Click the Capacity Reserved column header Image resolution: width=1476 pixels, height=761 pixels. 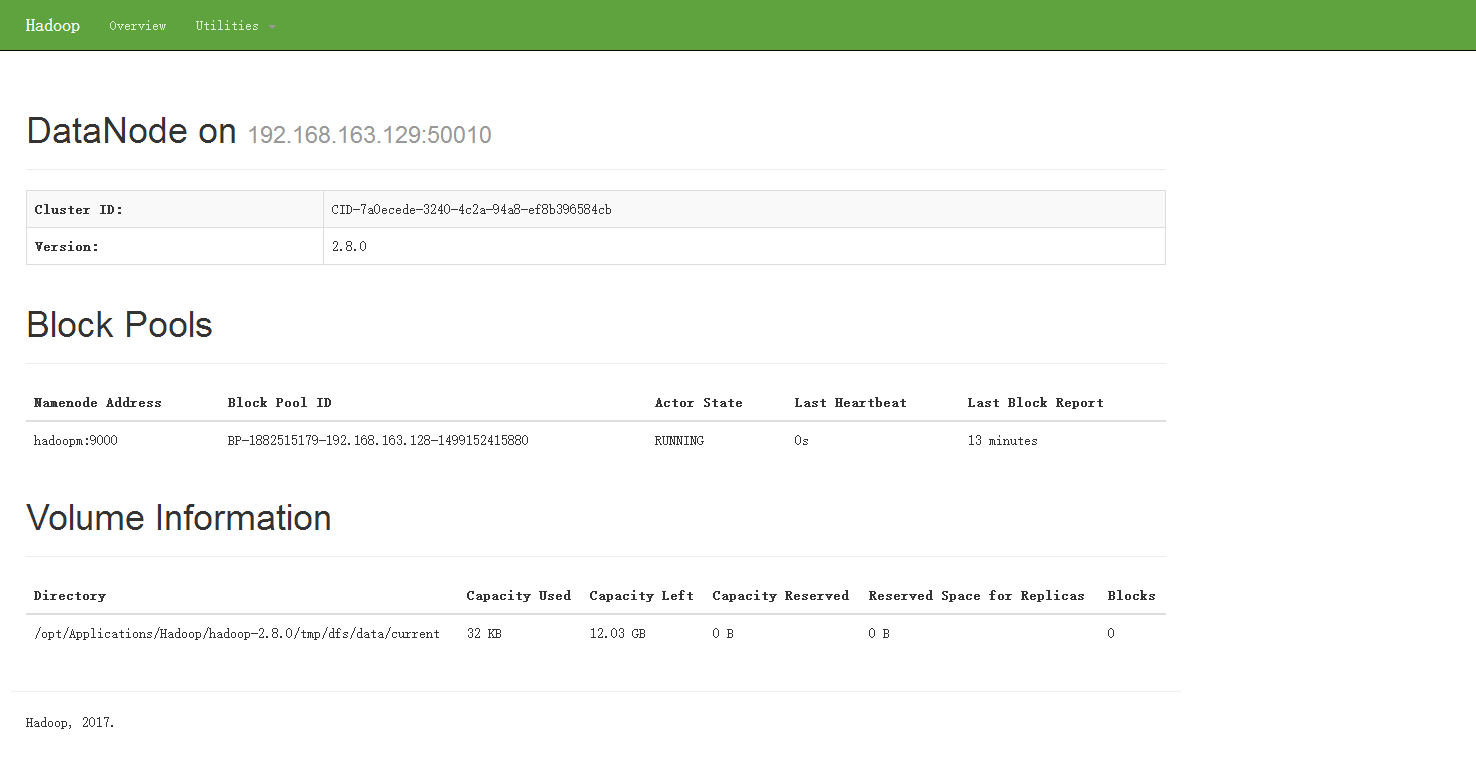click(x=781, y=596)
